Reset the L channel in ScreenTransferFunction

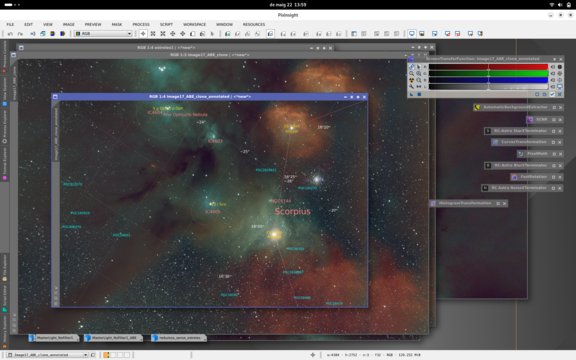[x=553, y=87]
